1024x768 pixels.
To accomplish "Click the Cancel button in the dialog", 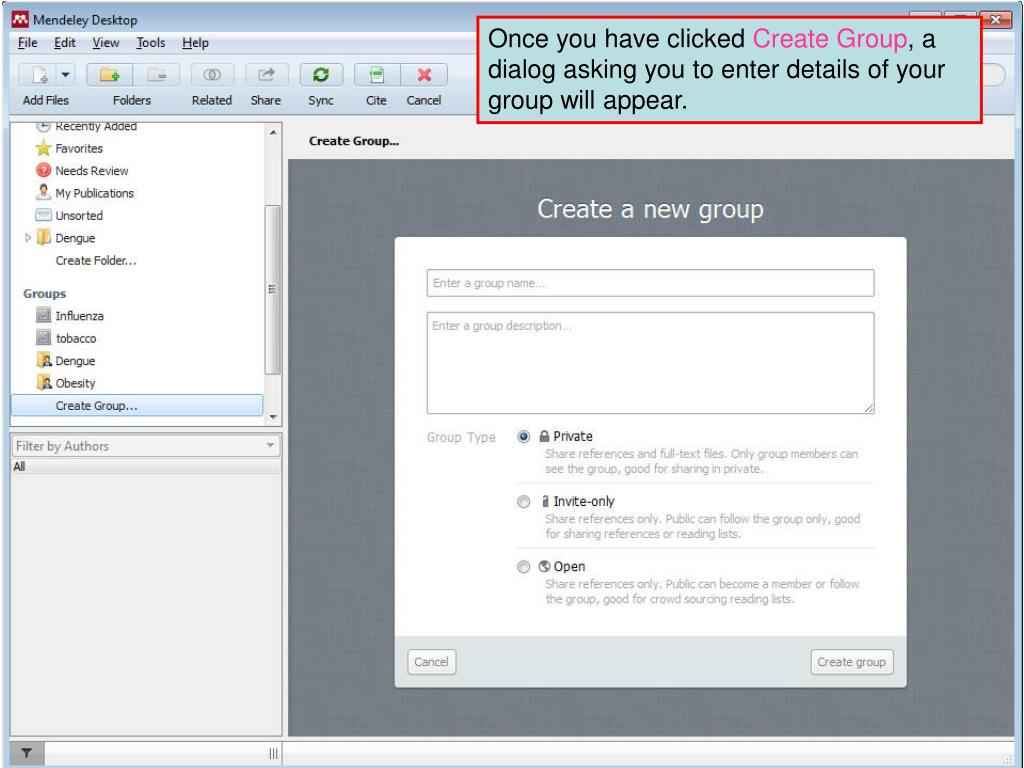I will [431, 662].
